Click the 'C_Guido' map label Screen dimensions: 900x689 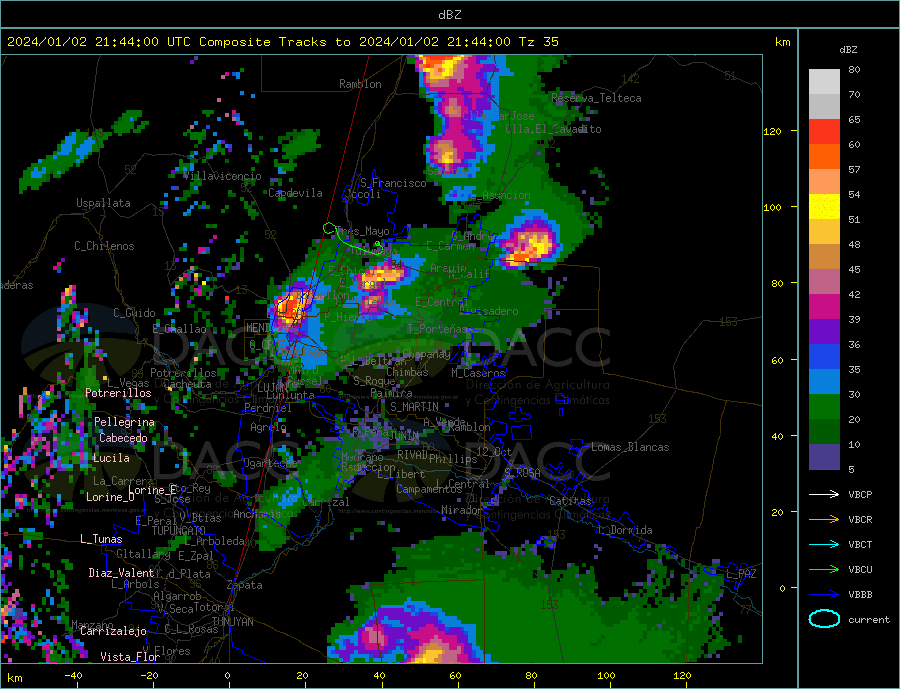134,313
